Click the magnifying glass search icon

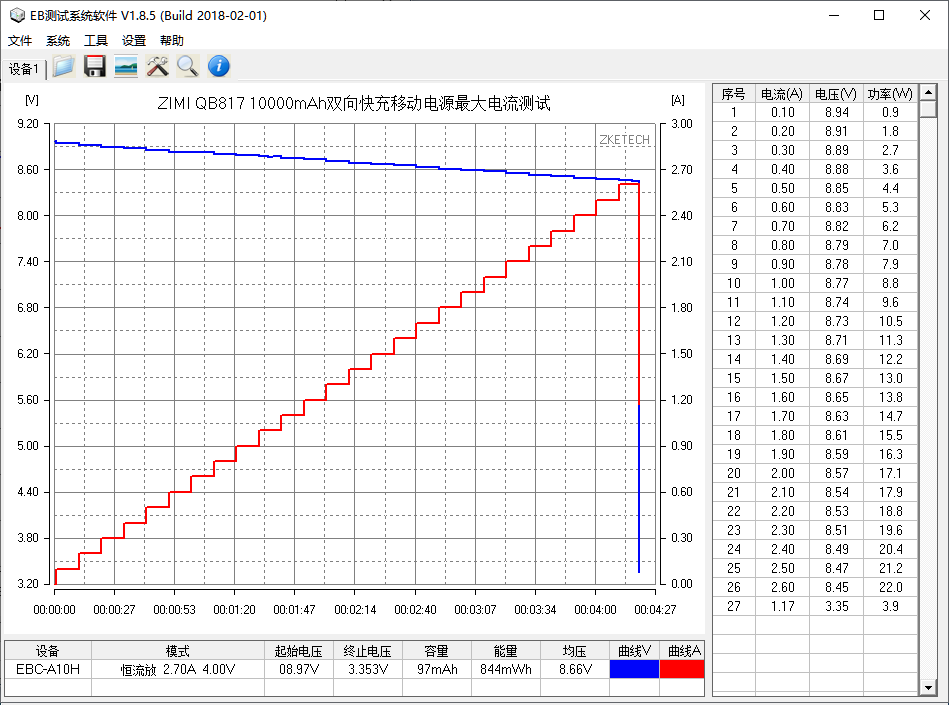point(188,66)
